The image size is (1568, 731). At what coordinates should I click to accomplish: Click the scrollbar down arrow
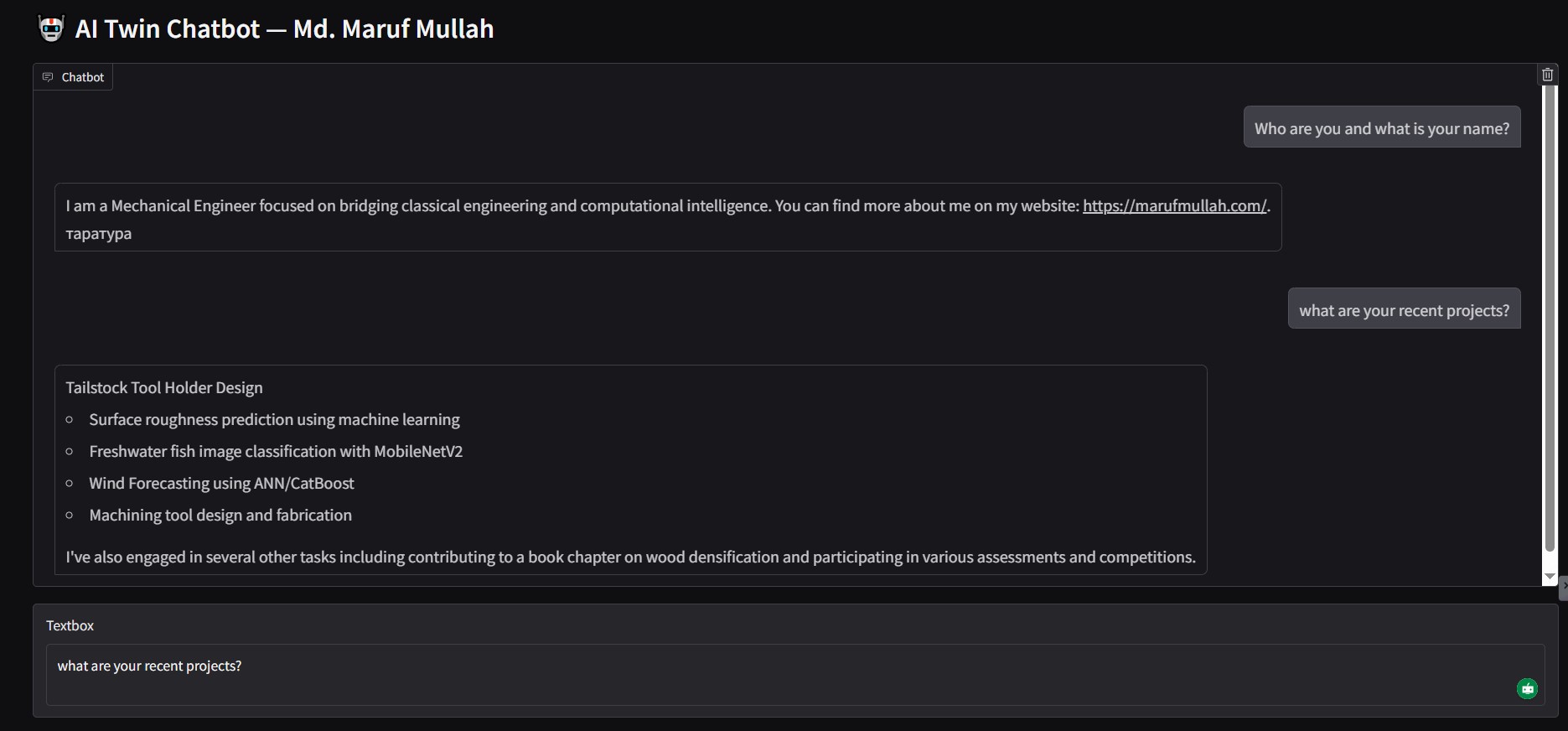point(1550,577)
